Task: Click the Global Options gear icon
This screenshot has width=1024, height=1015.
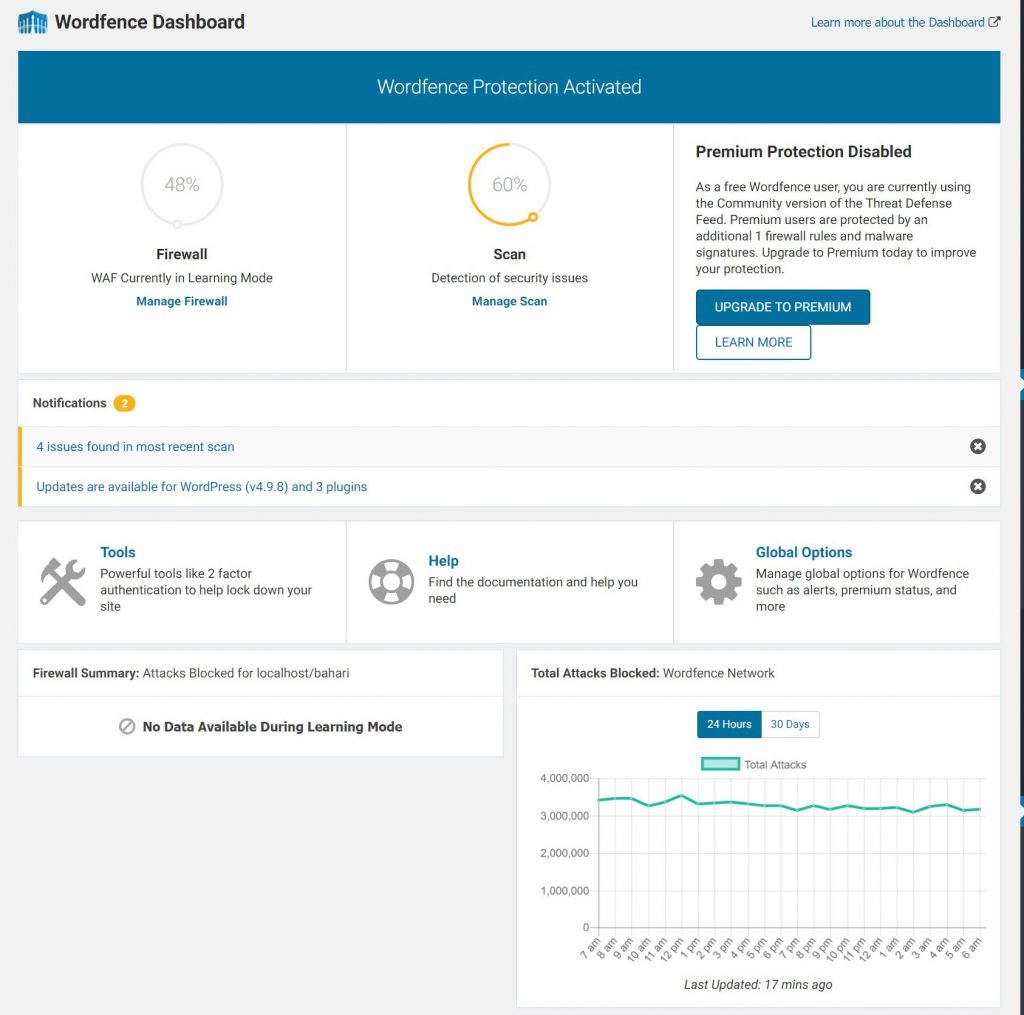Action: (x=718, y=581)
